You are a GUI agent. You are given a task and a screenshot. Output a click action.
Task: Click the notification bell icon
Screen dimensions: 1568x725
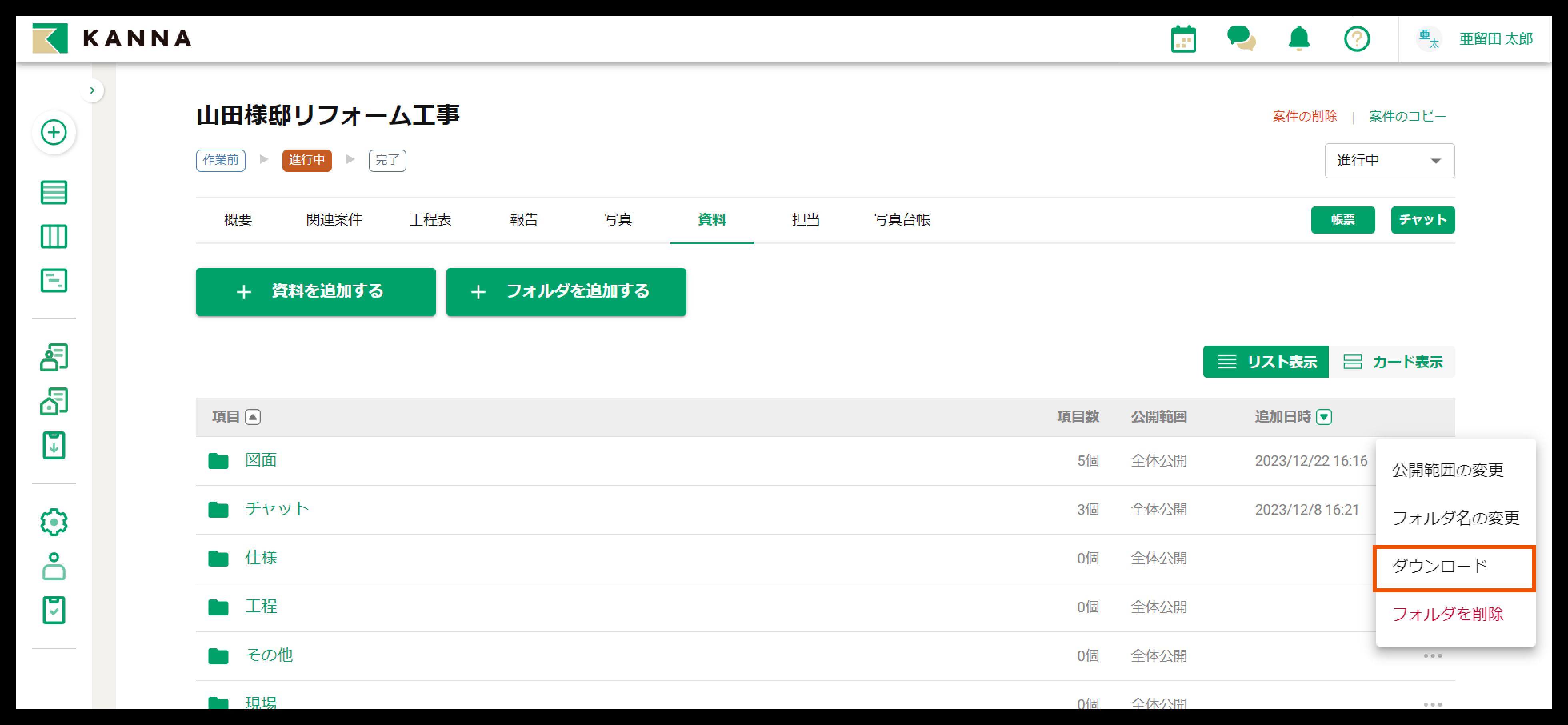point(1298,39)
